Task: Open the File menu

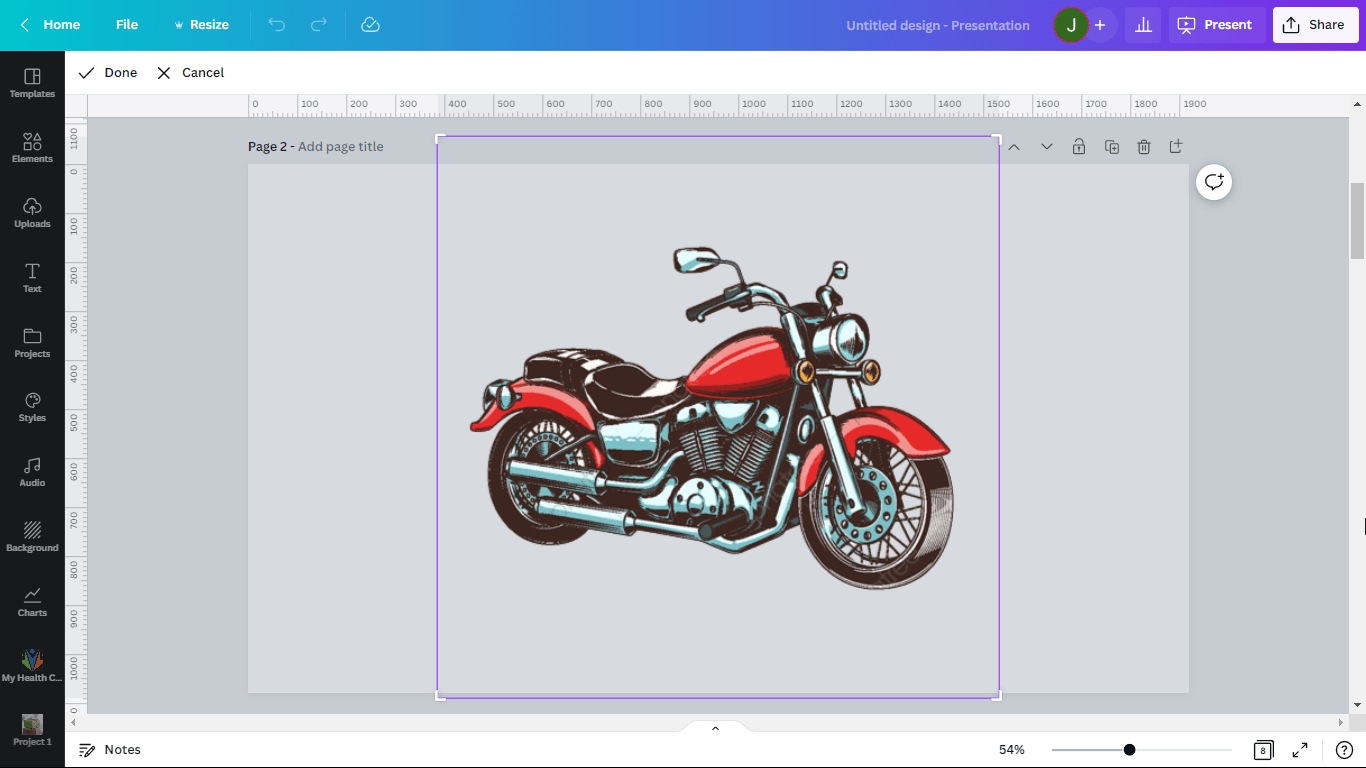Action: coord(126,24)
